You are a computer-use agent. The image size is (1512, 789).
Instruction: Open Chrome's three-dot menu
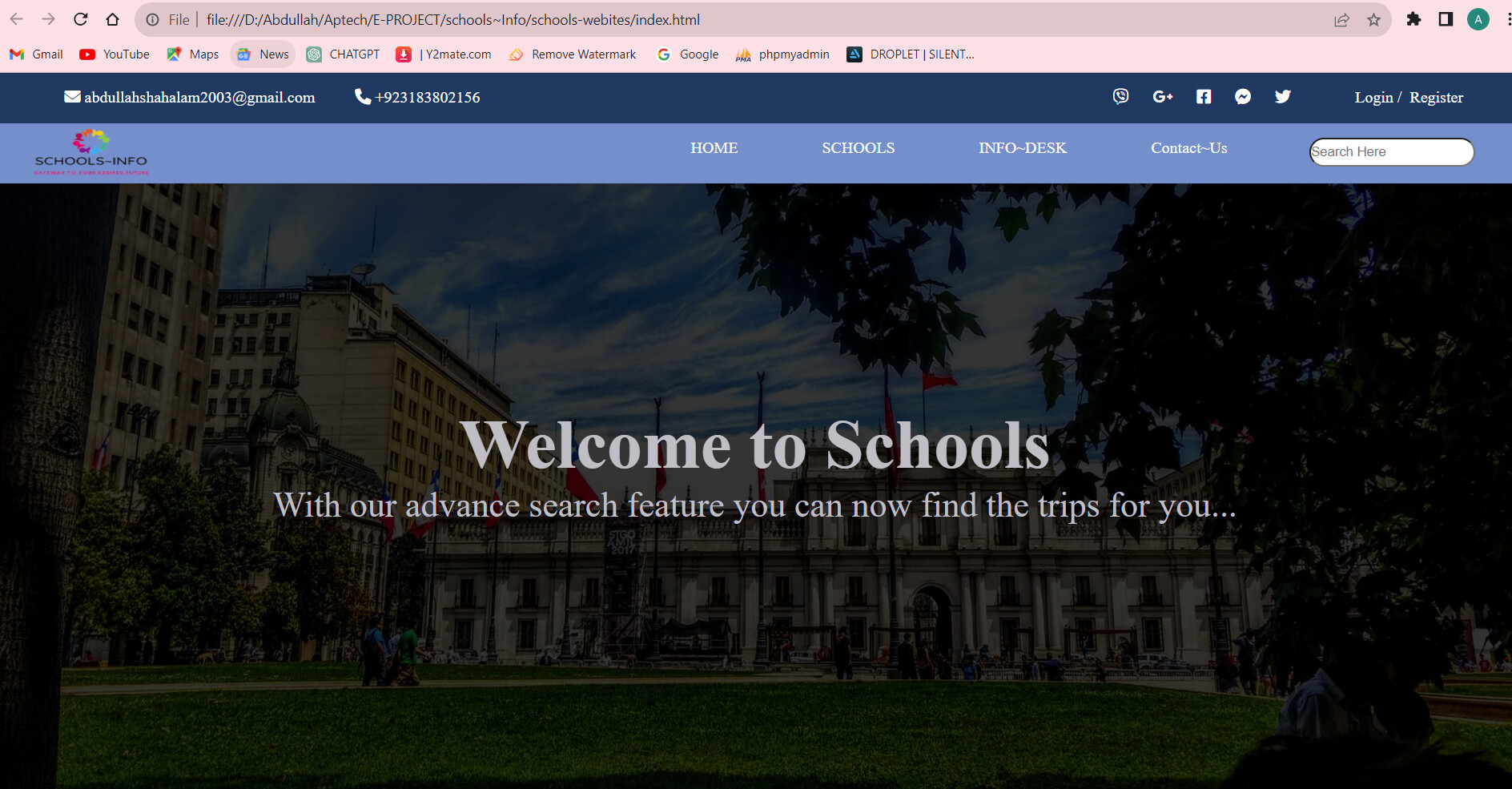click(1504, 19)
